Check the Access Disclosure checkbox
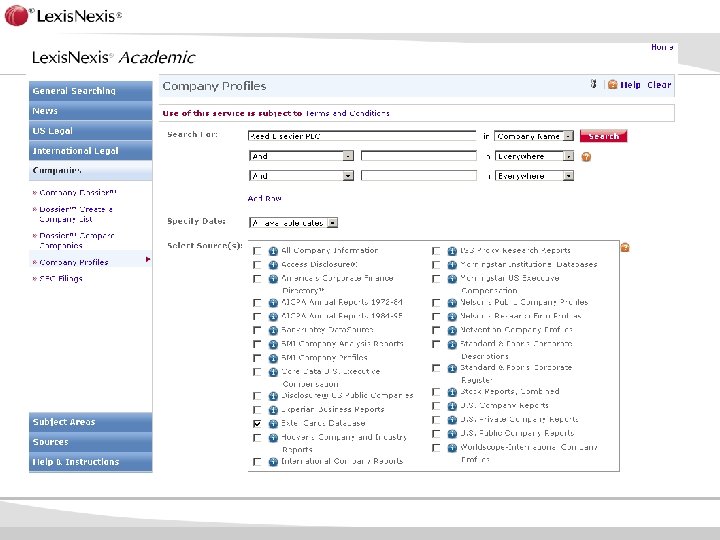Image resolution: width=720 pixels, height=540 pixels. tap(257, 265)
